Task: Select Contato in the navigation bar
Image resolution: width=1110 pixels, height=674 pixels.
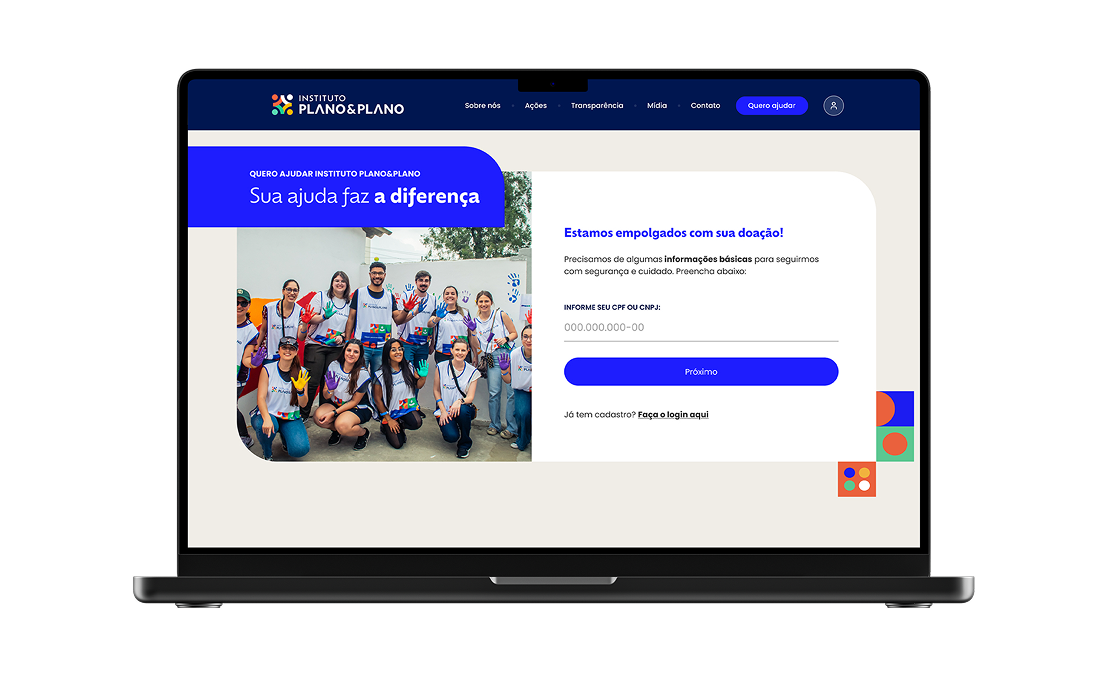Action: pyautogui.click(x=705, y=106)
